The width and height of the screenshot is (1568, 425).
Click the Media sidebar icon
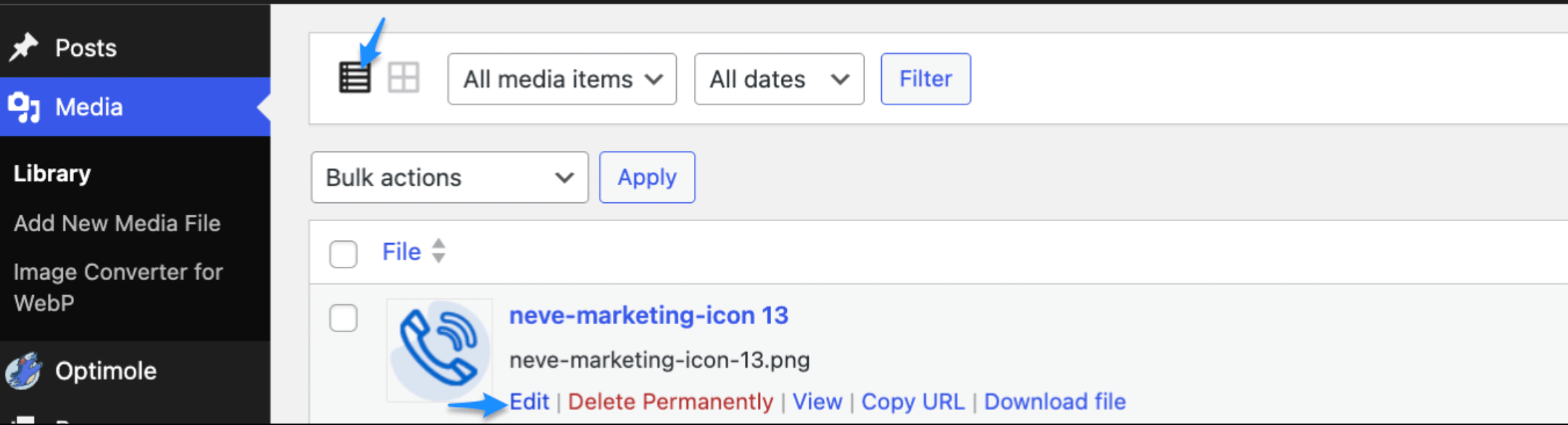[24, 107]
